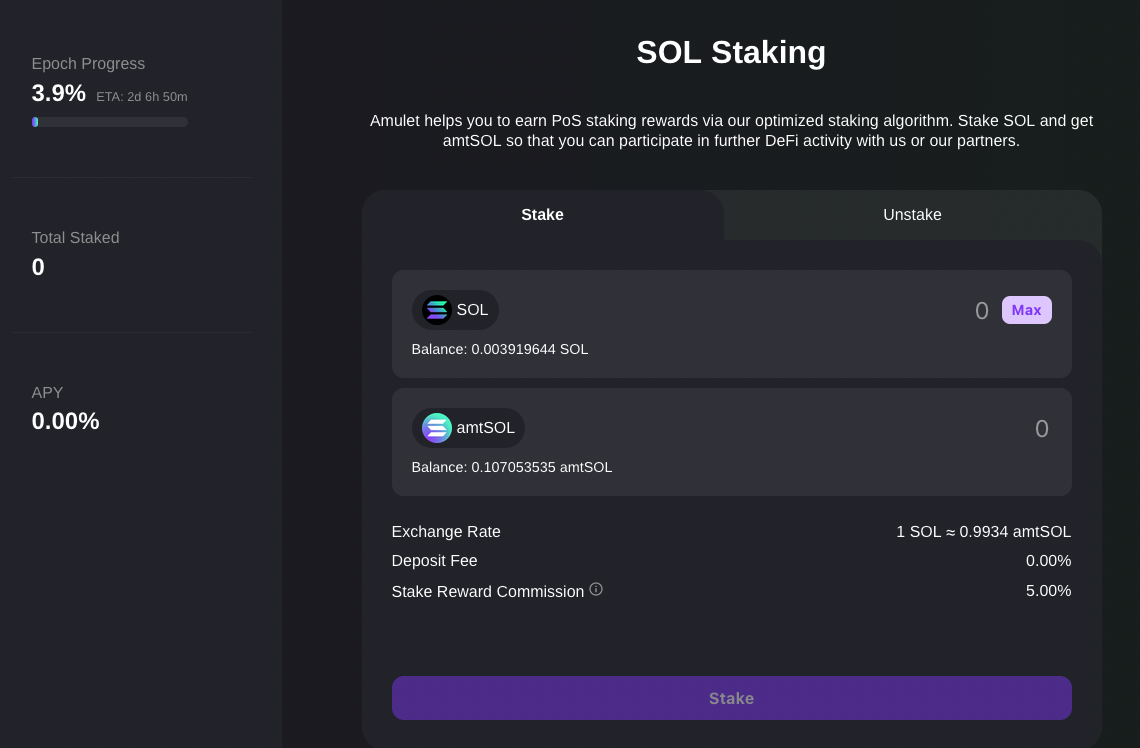Click the Max button
Screen dimensions: 1140x748
point(1027,310)
